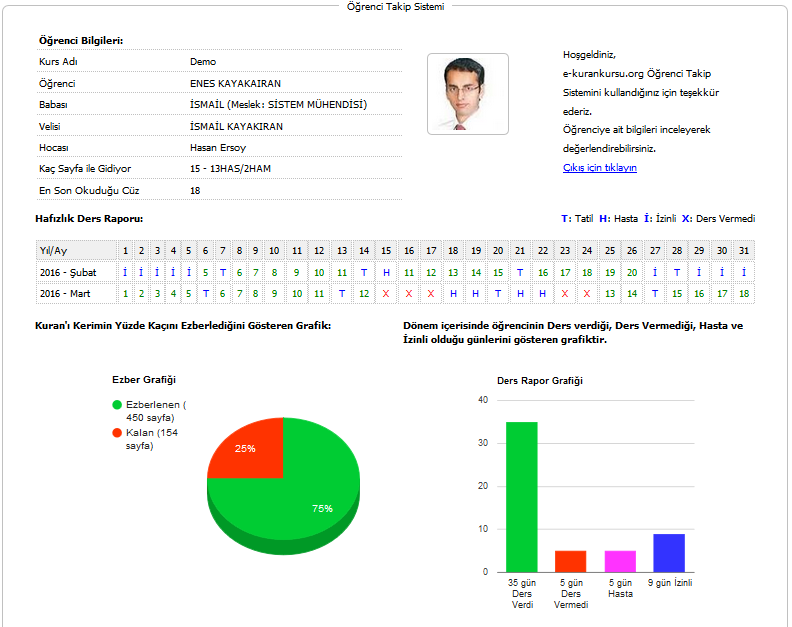
Task: Click the "Çıkış için tıklayın" logout link
Action: coord(599,168)
